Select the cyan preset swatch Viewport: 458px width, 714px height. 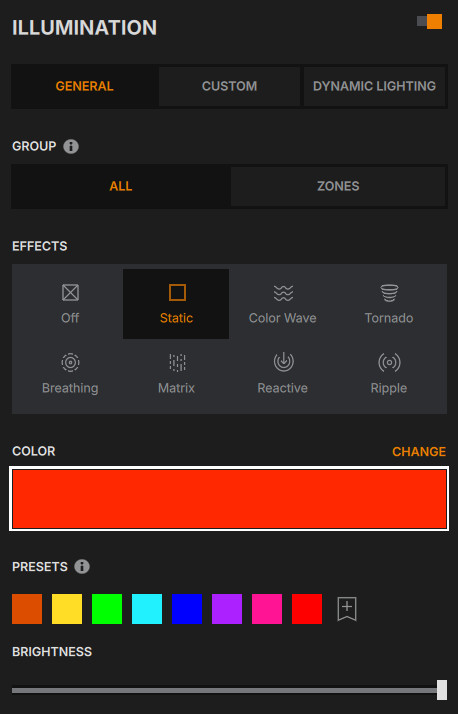[147, 609]
